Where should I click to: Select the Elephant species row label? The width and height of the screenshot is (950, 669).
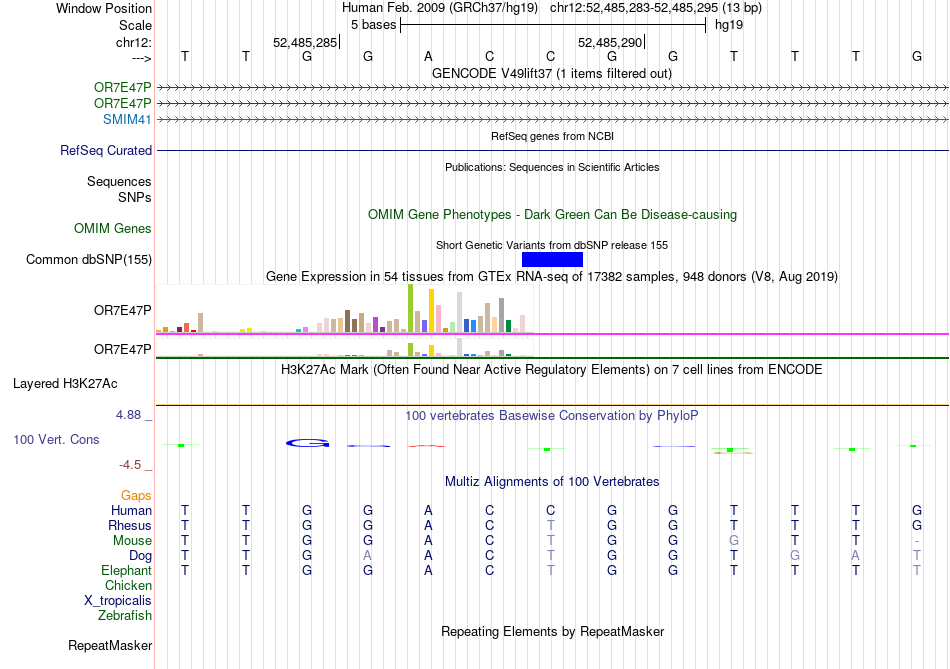pos(126,570)
